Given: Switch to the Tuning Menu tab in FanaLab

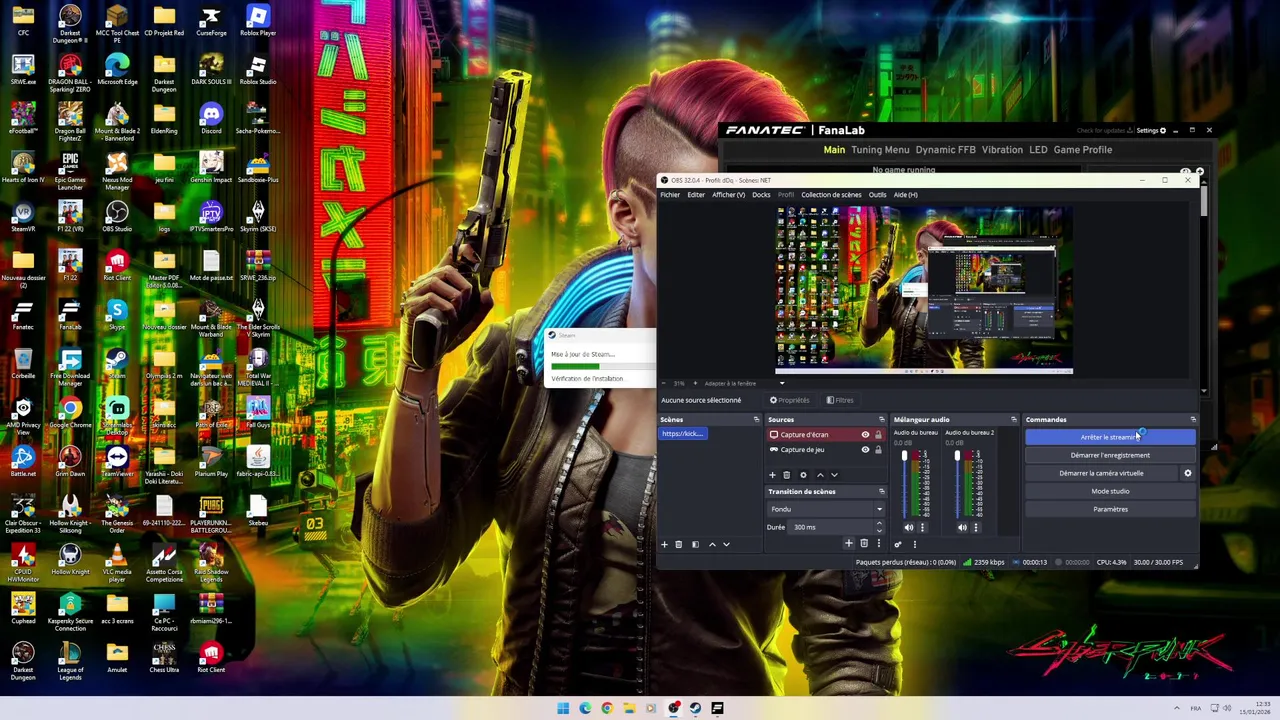Looking at the screenshot, I should pos(880,150).
